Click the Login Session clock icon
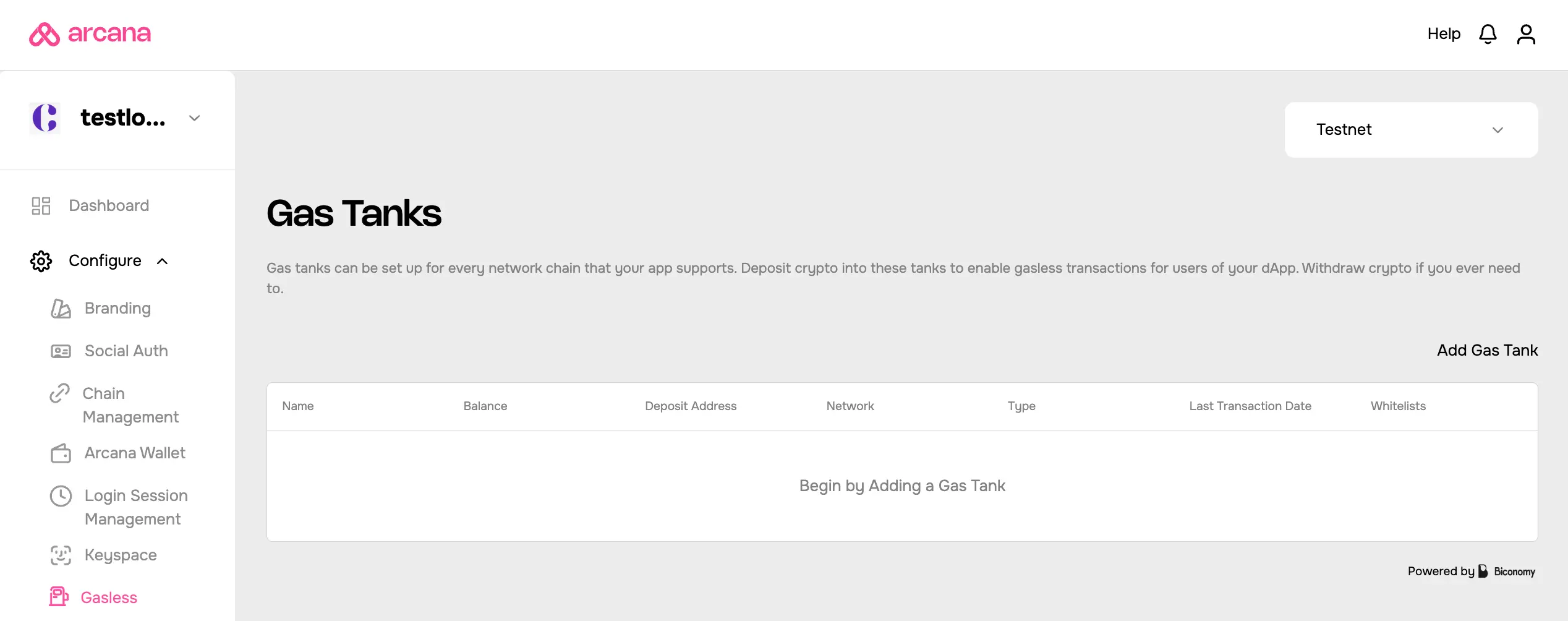 click(61, 496)
